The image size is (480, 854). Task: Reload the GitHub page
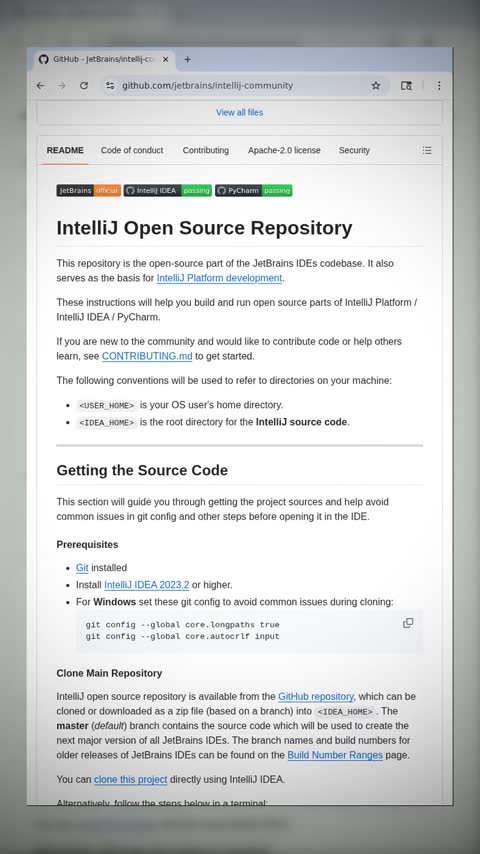[84, 86]
